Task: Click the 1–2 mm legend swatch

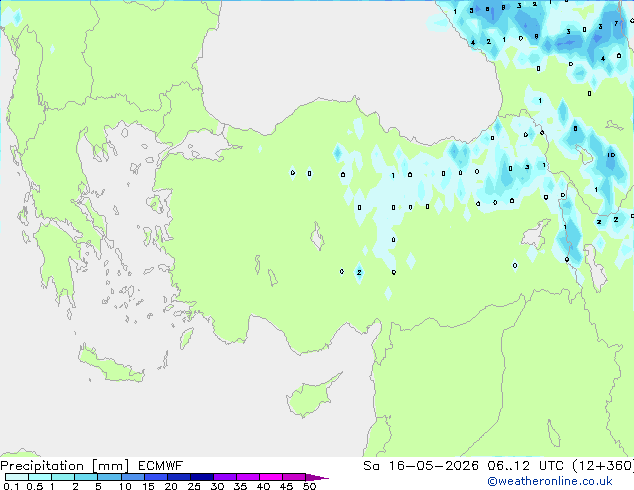Action: pos(63,477)
